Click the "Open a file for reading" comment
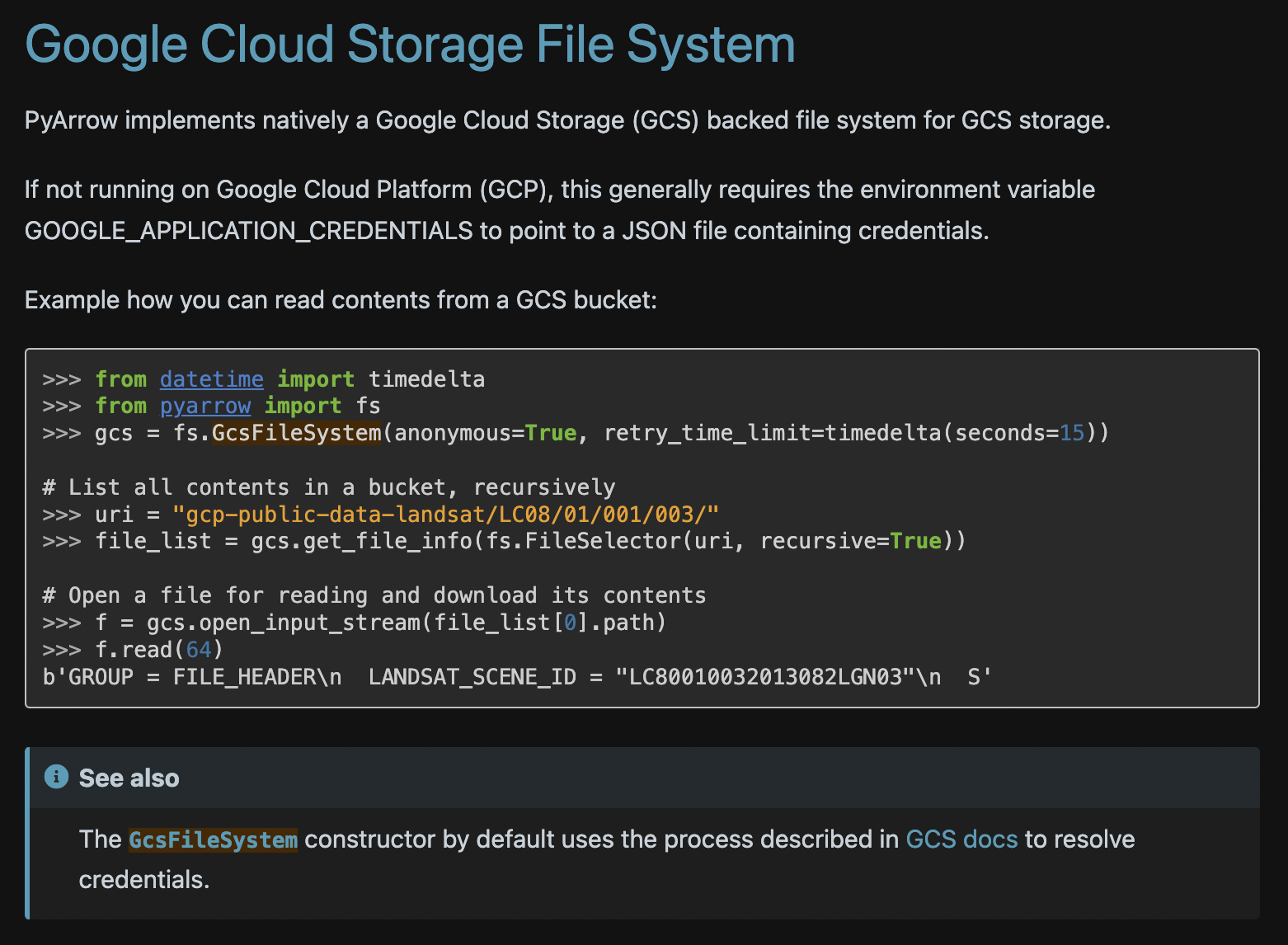This screenshot has height=945, width=1288. [x=374, y=595]
